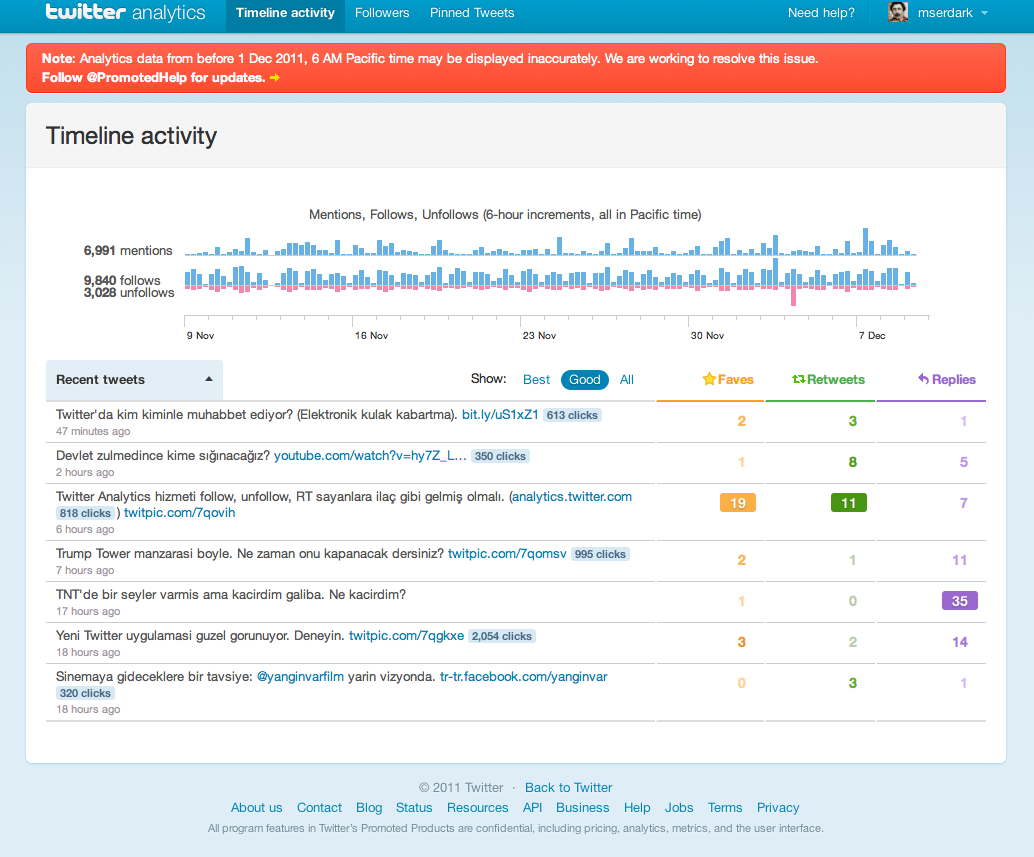Show Best tweets filter

point(536,380)
